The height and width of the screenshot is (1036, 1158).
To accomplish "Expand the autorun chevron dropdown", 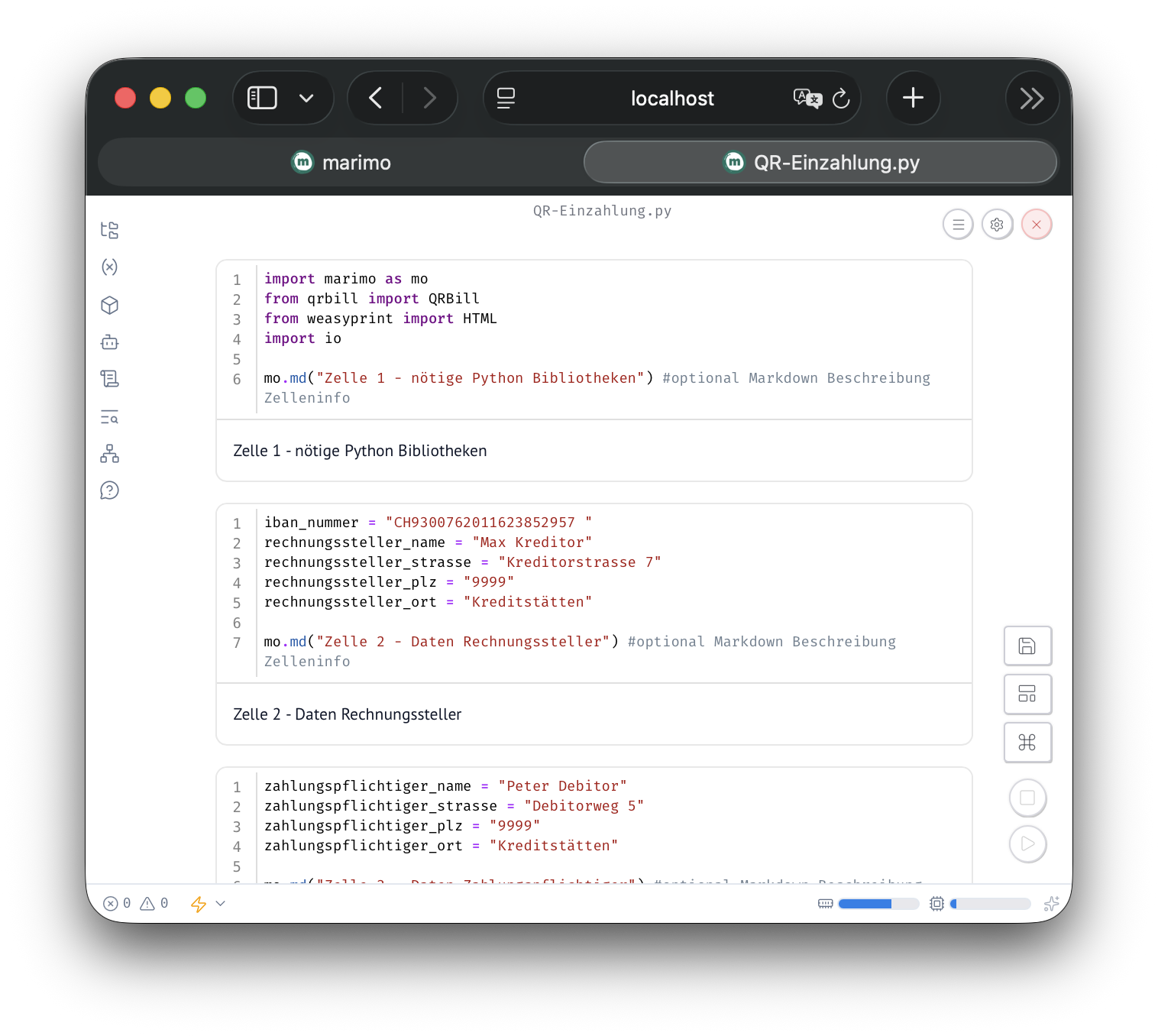I will click(221, 904).
